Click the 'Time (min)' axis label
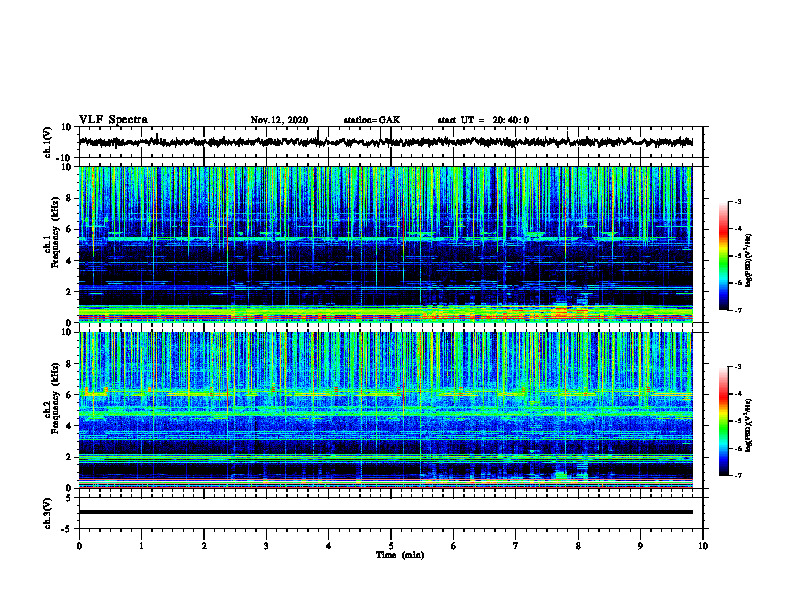792x612 pixels. 400,555
